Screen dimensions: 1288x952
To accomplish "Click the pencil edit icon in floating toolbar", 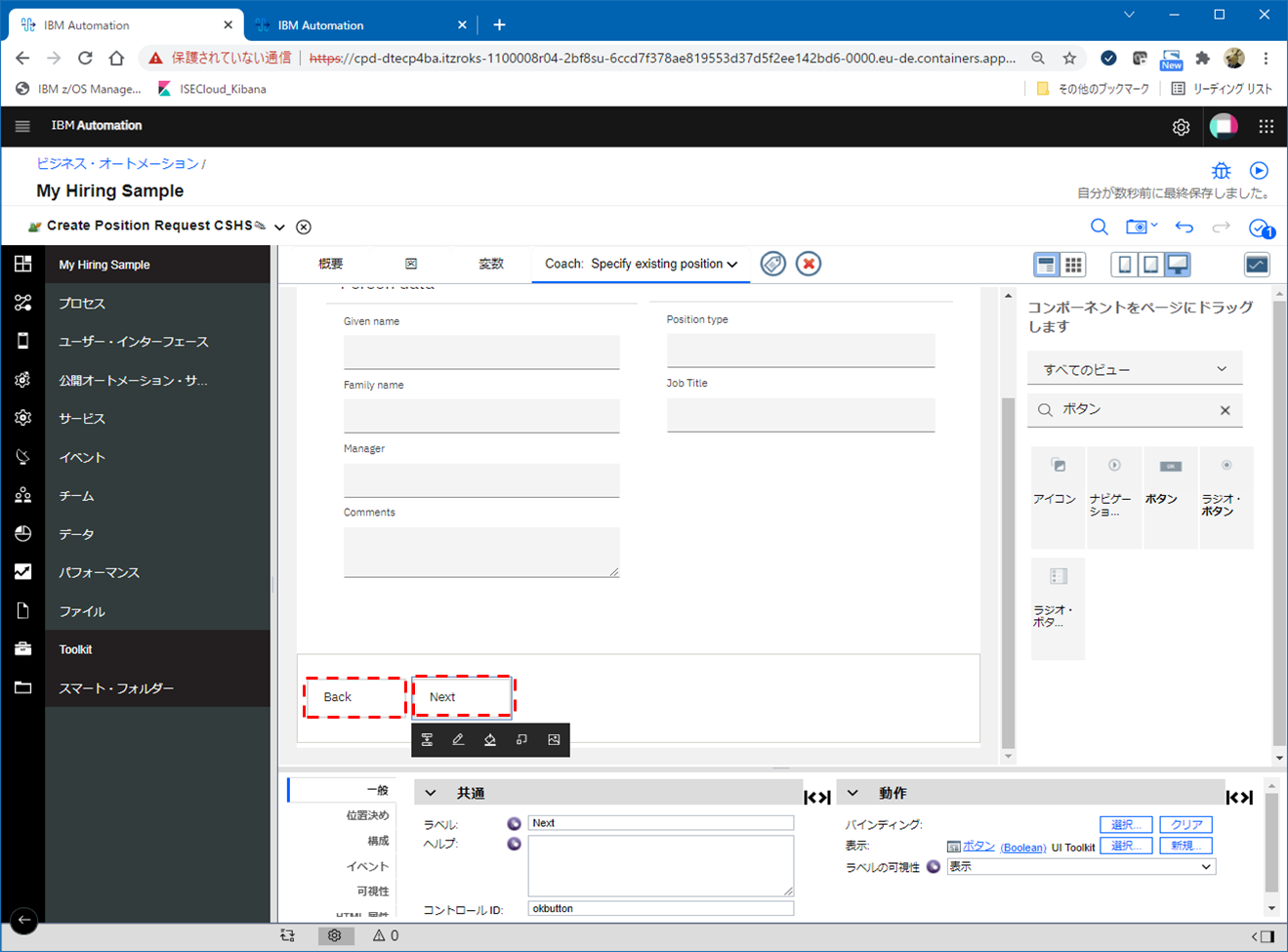I will coord(458,740).
